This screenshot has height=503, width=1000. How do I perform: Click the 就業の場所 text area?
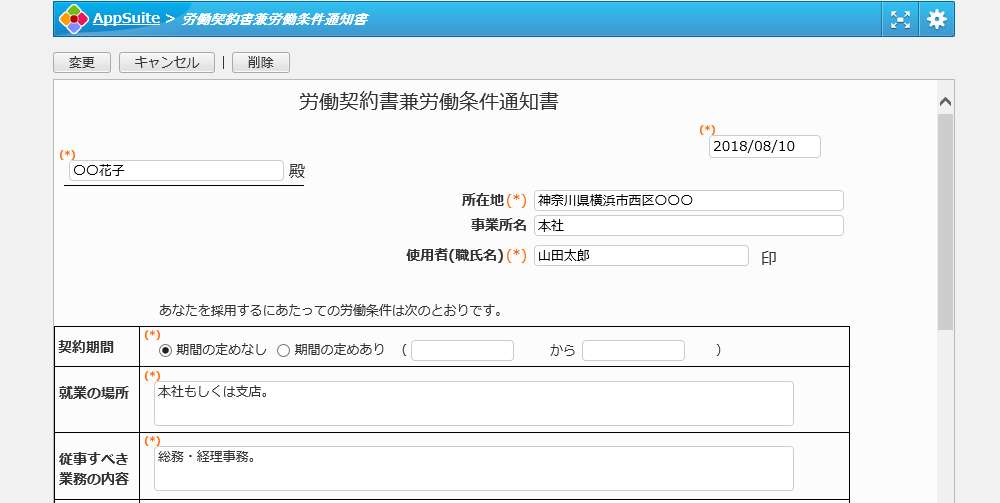(473, 403)
